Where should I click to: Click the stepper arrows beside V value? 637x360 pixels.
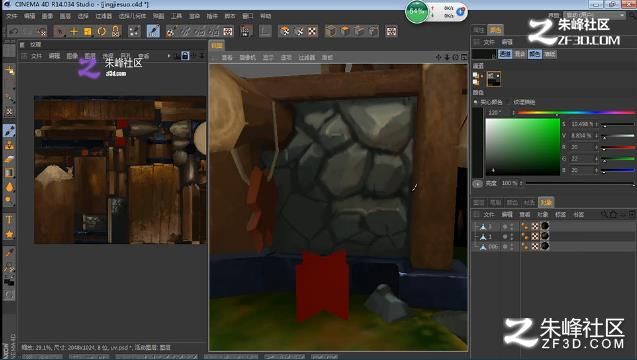coord(596,135)
